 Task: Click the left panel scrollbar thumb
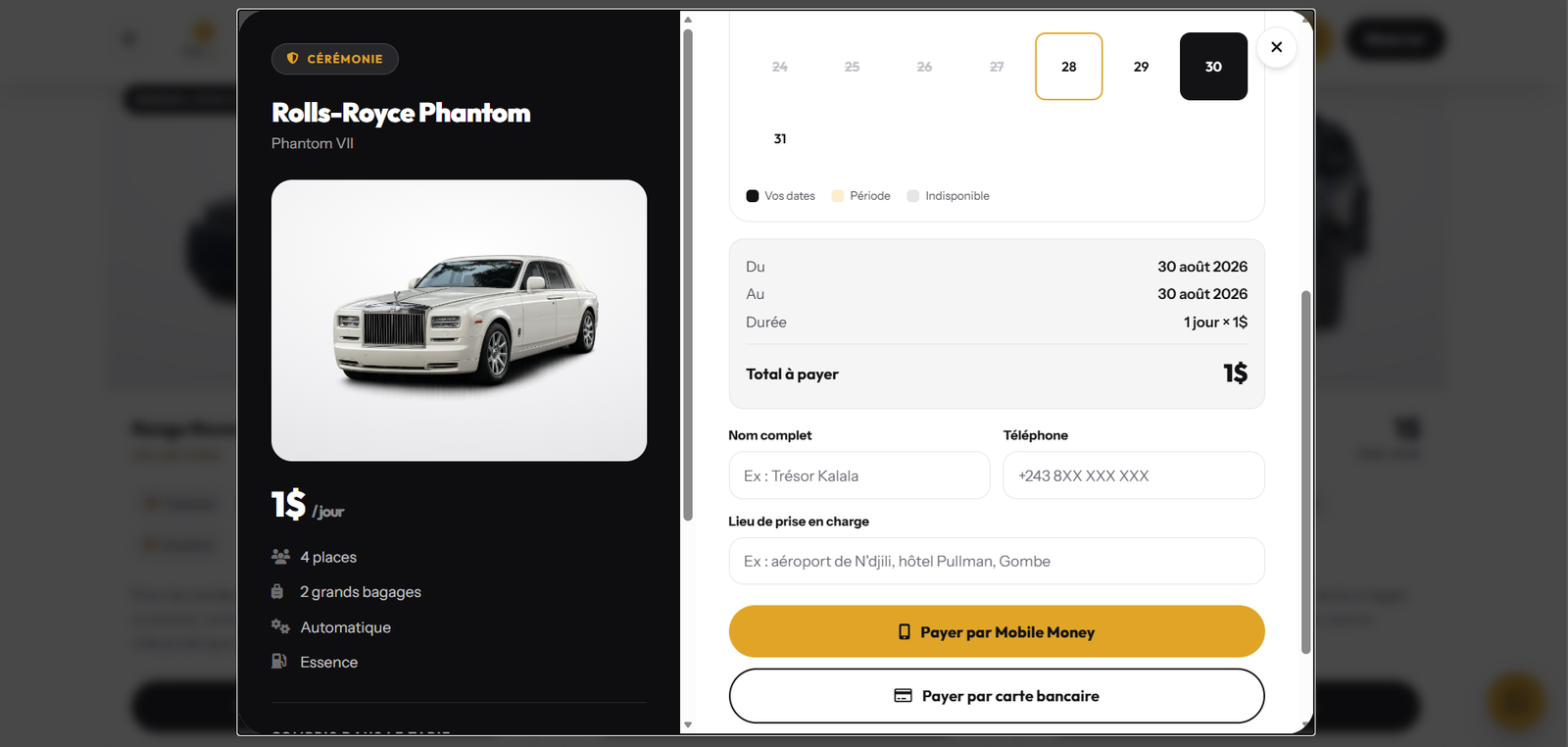[x=688, y=274]
